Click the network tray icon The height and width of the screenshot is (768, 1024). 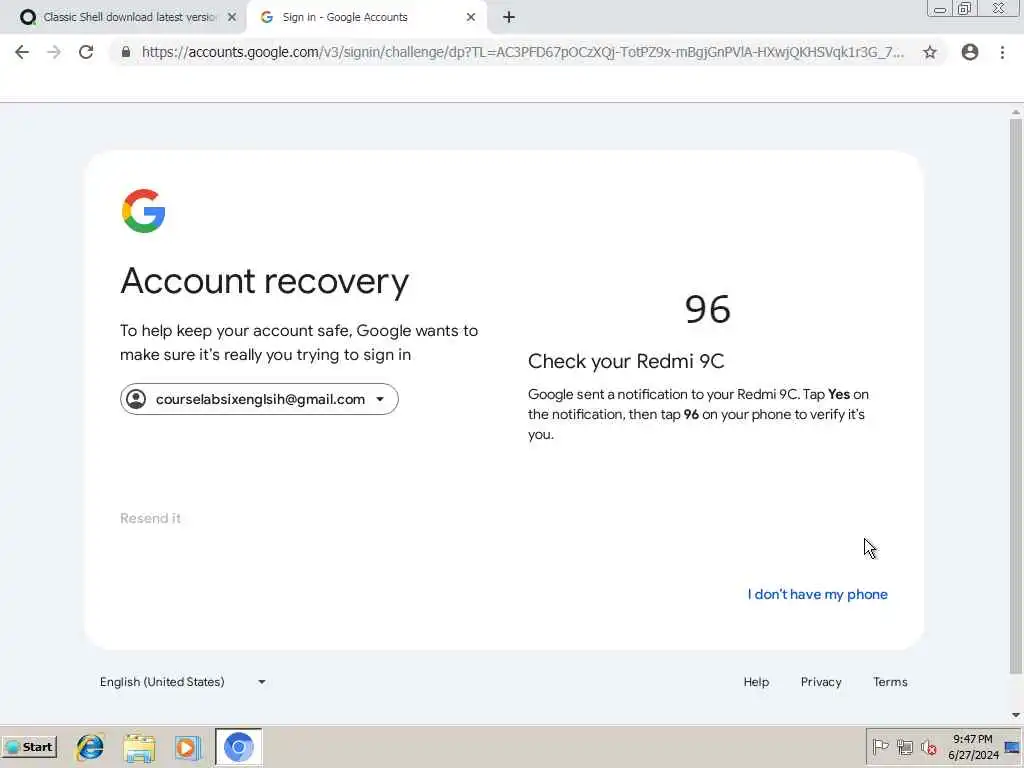(904, 747)
